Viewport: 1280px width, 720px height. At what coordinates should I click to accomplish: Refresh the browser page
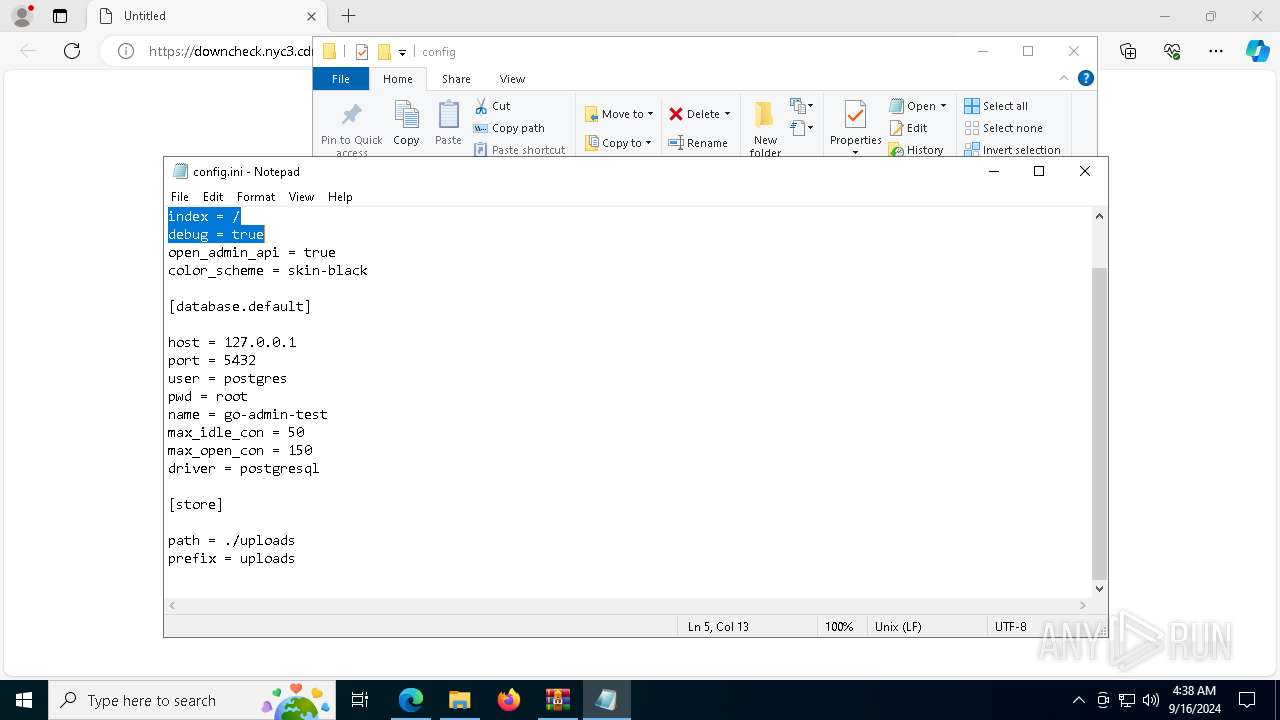(72, 51)
